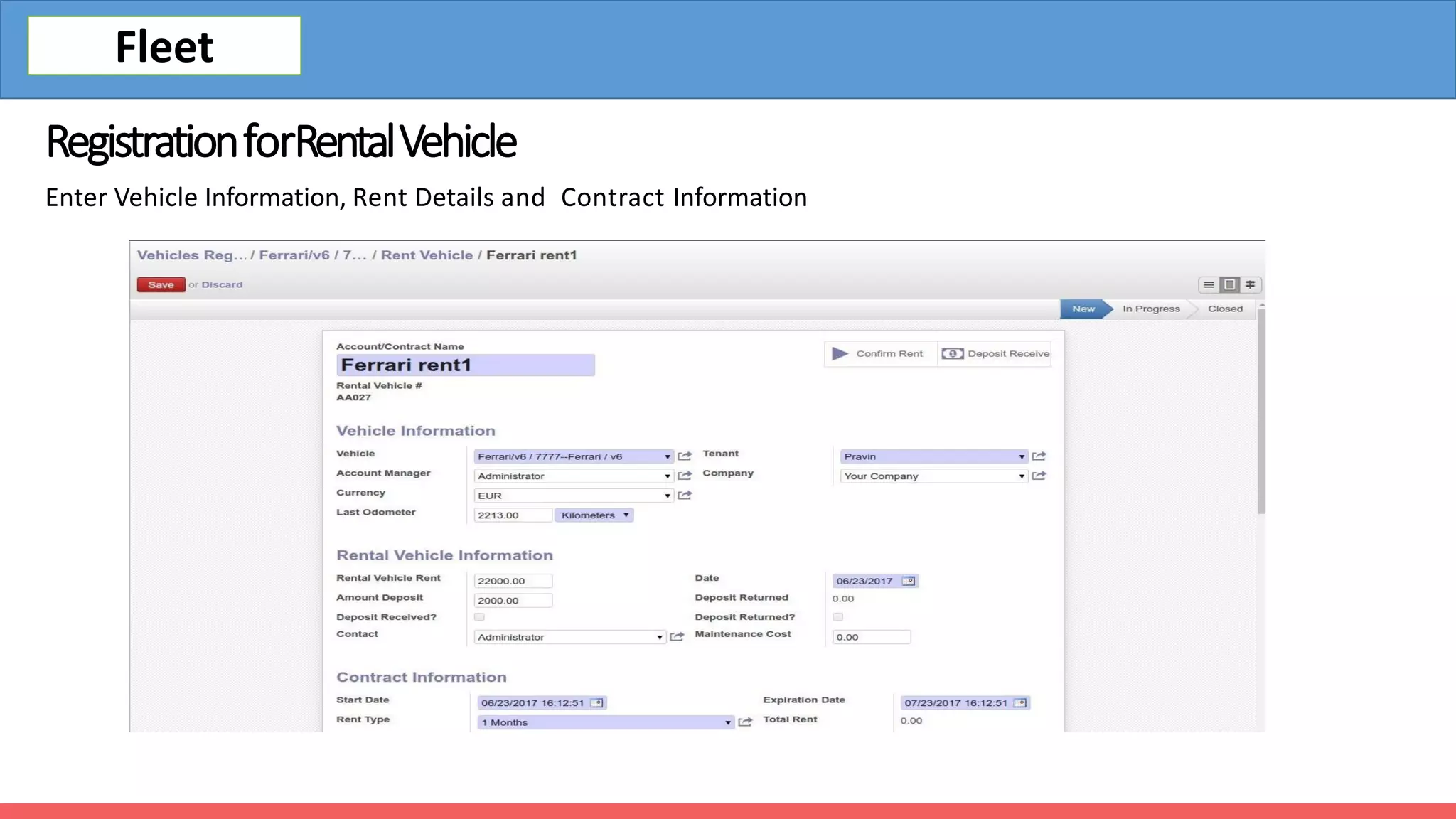Click Deposit Receive button
This screenshot has height=819, width=1456.
click(995, 353)
